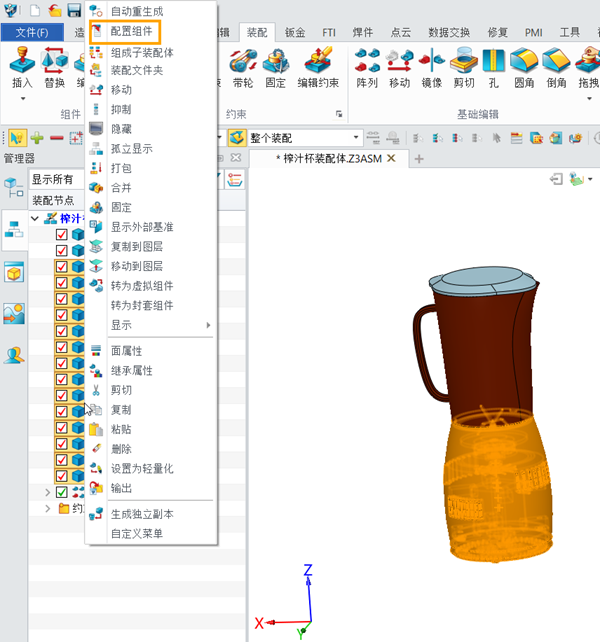Select the 固定 constraint icon in the ribbon
Viewport: 600px width, 642px height.
[276, 61]
